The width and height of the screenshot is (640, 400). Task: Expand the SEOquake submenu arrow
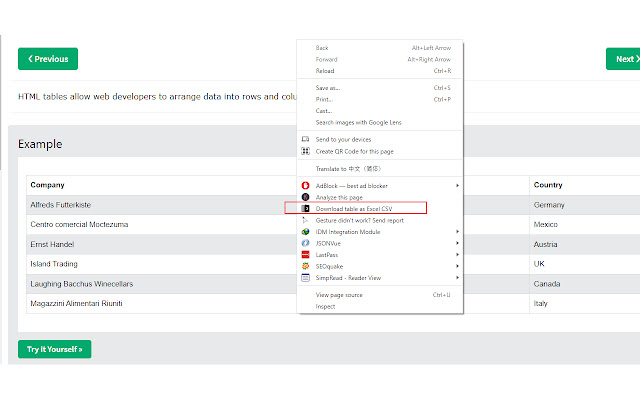pos(458,266)
